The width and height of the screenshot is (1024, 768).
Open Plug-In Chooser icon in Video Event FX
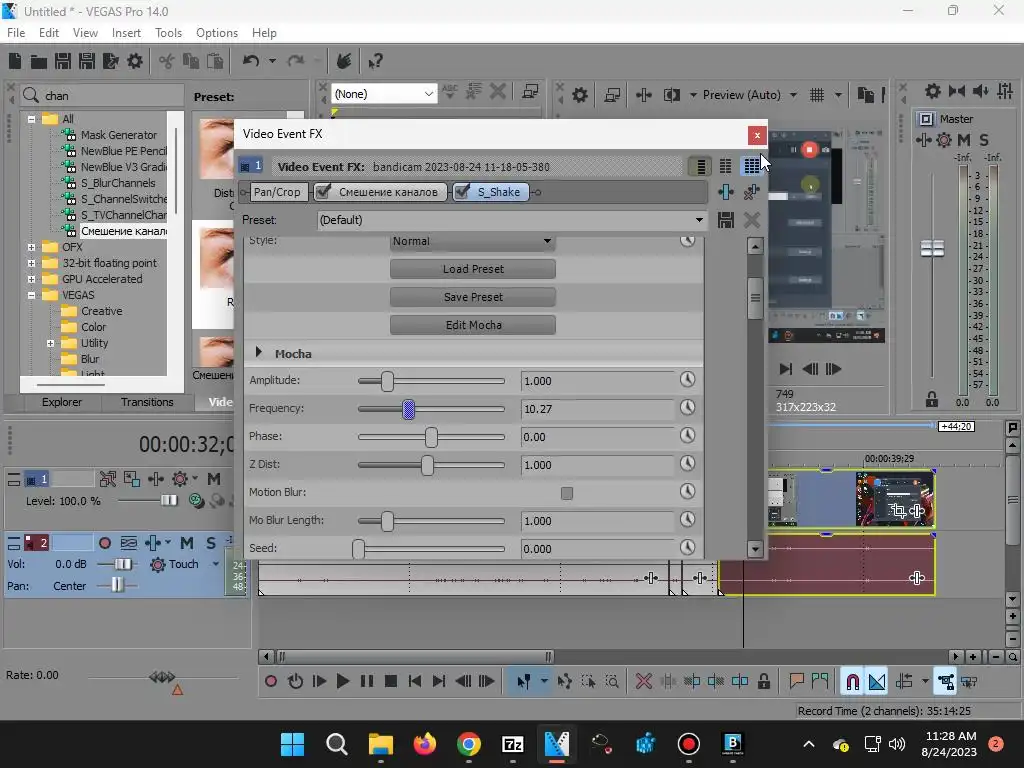[726, 192]
